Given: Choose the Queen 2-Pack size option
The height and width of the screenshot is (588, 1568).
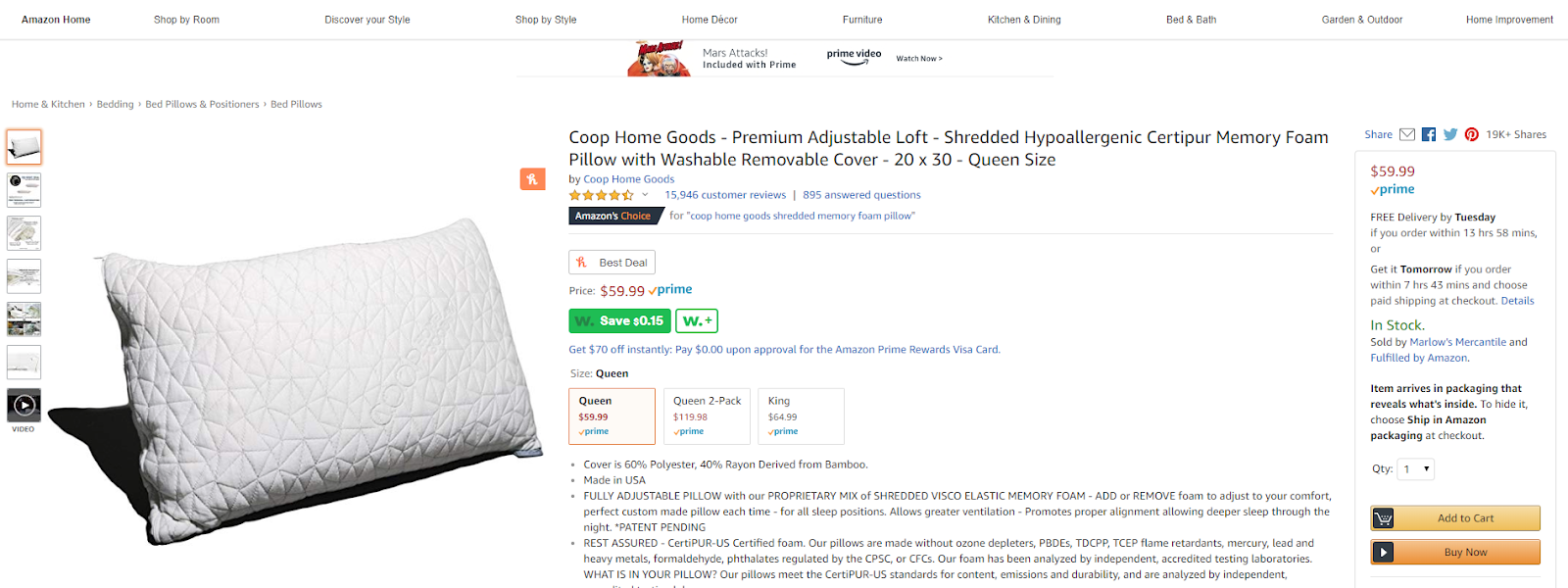Looking at the screenshot, I should [707, 416].
